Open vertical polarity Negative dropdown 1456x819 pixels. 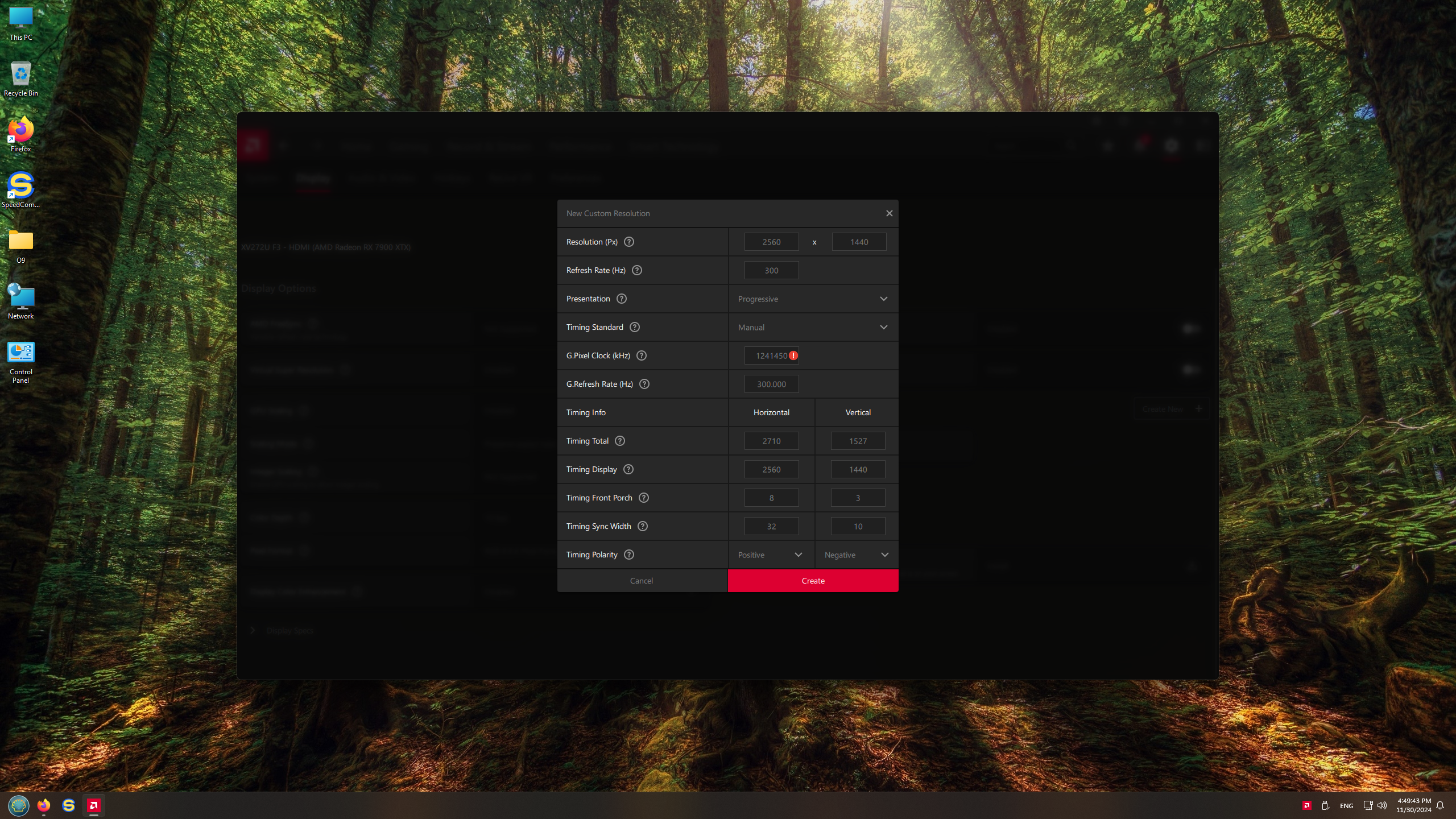[x=857, y=555]
